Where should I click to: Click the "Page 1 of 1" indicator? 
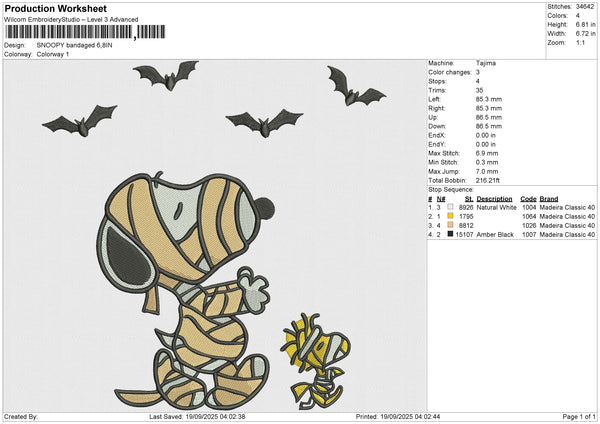[579, 416]
